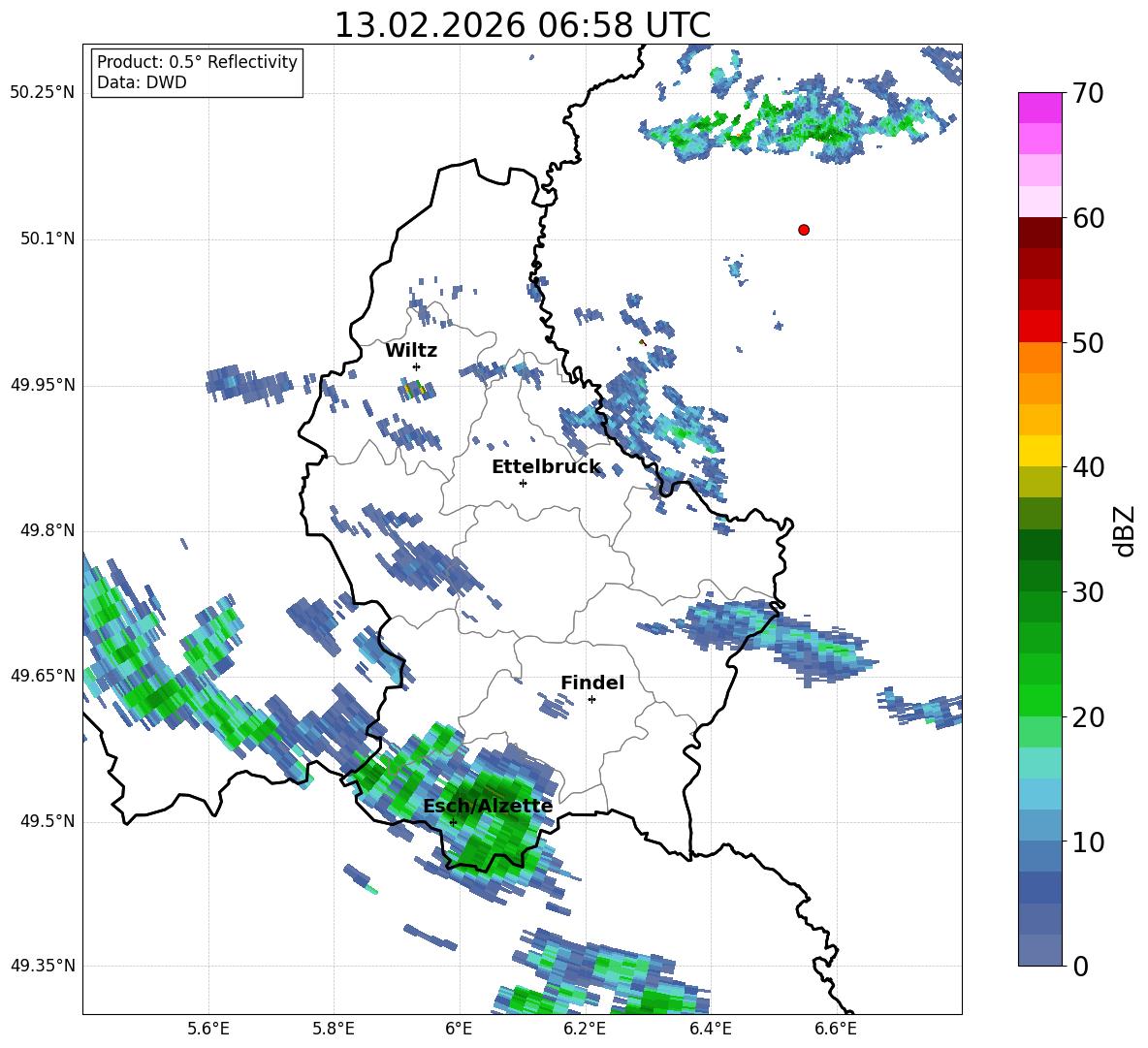Viewport: 1148px width, 1048px height.
Task: Click the 'Product: 0.5° Reflectivity' text
Action: (x=197, y=62)
